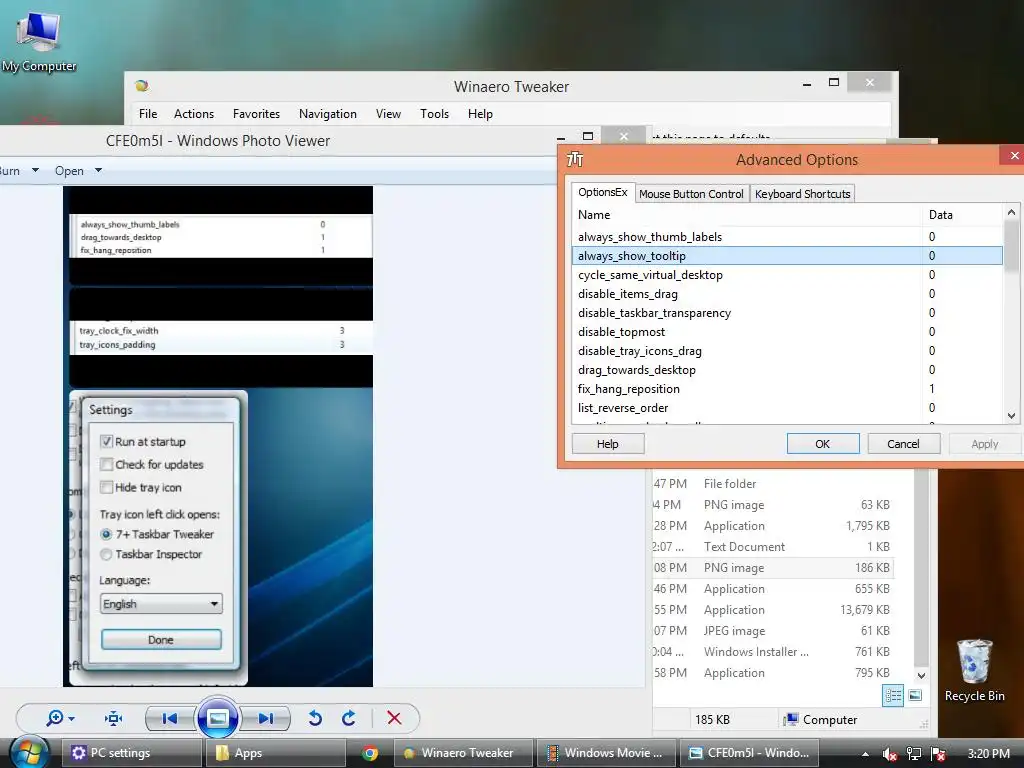Select the disable_items_drag option
1024x768 pixels.
click(x=787, y=293)
